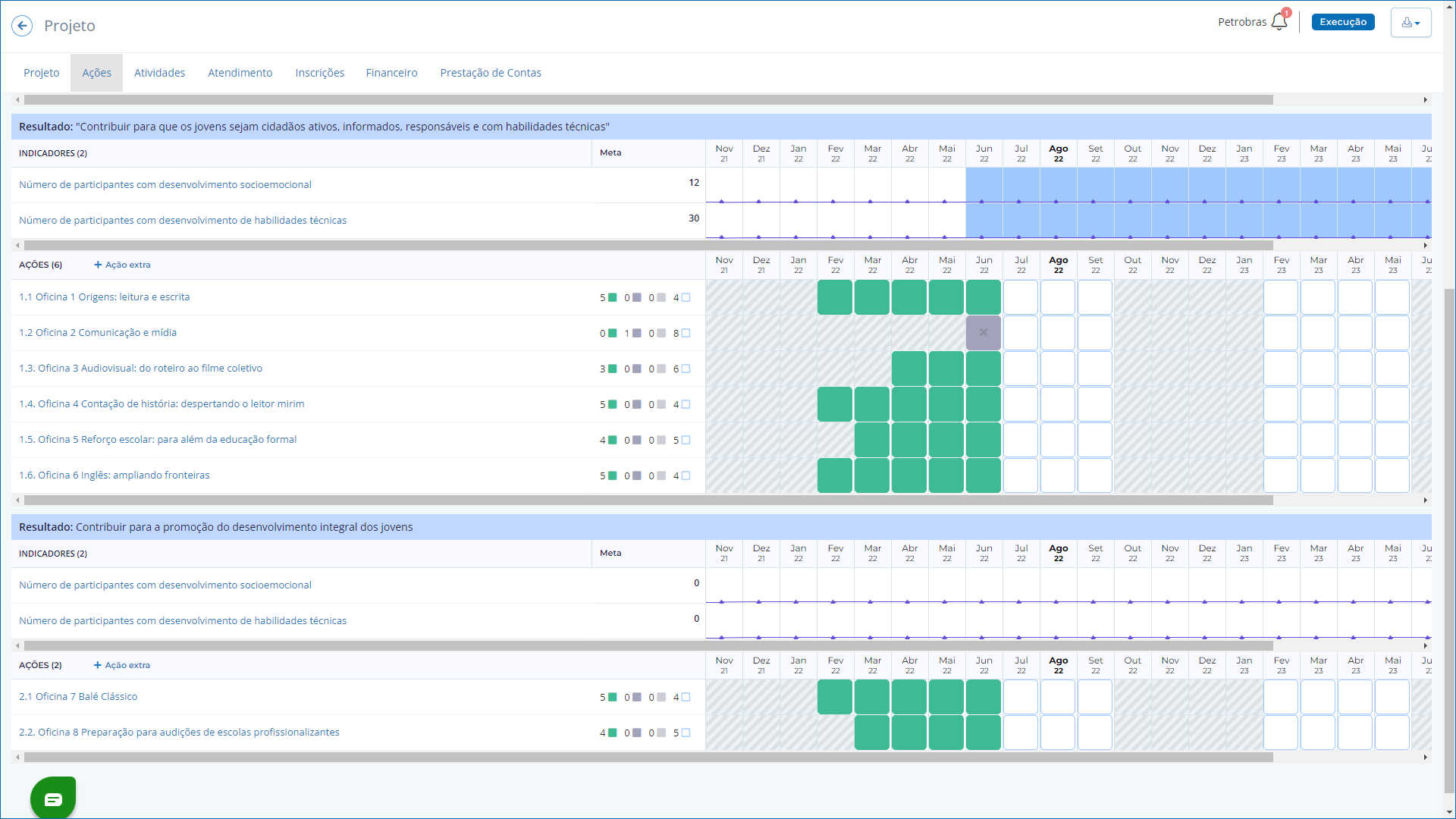Viewport: 1456px width, 819px height.
Task: Open the green chat bubble widget
Action: [x=53, y=799]
